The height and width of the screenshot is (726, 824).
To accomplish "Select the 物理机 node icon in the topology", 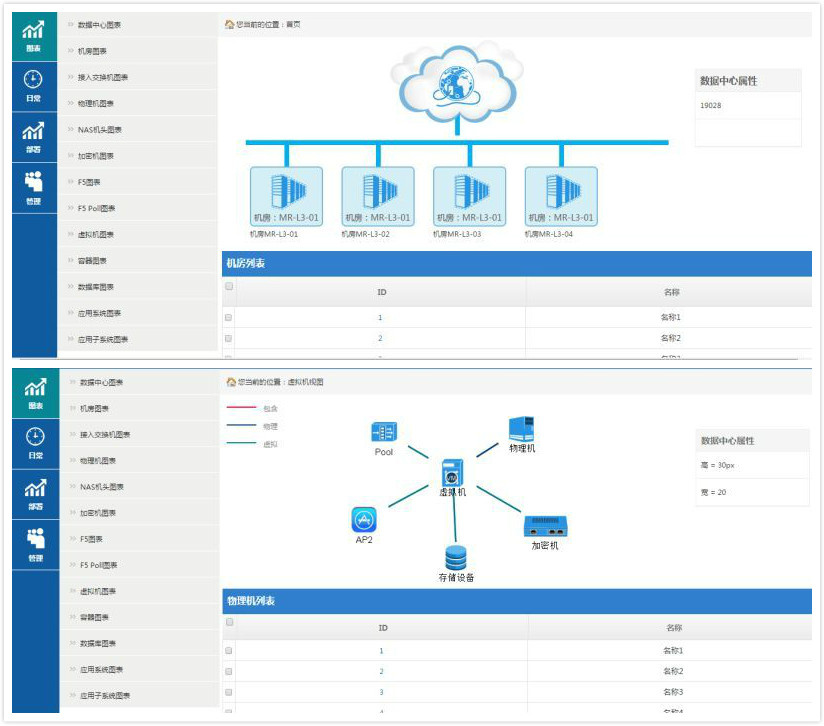I will [521, 429].
